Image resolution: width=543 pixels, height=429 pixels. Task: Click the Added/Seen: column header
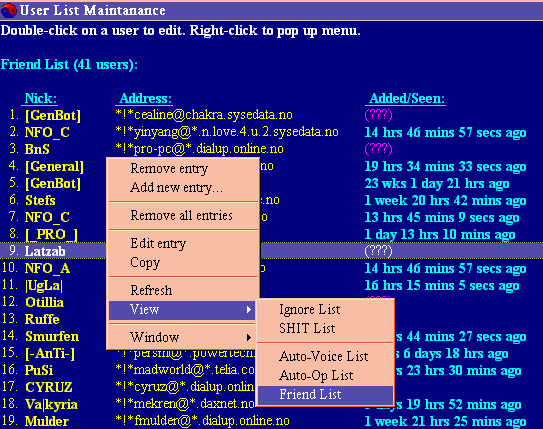(407, 99)
